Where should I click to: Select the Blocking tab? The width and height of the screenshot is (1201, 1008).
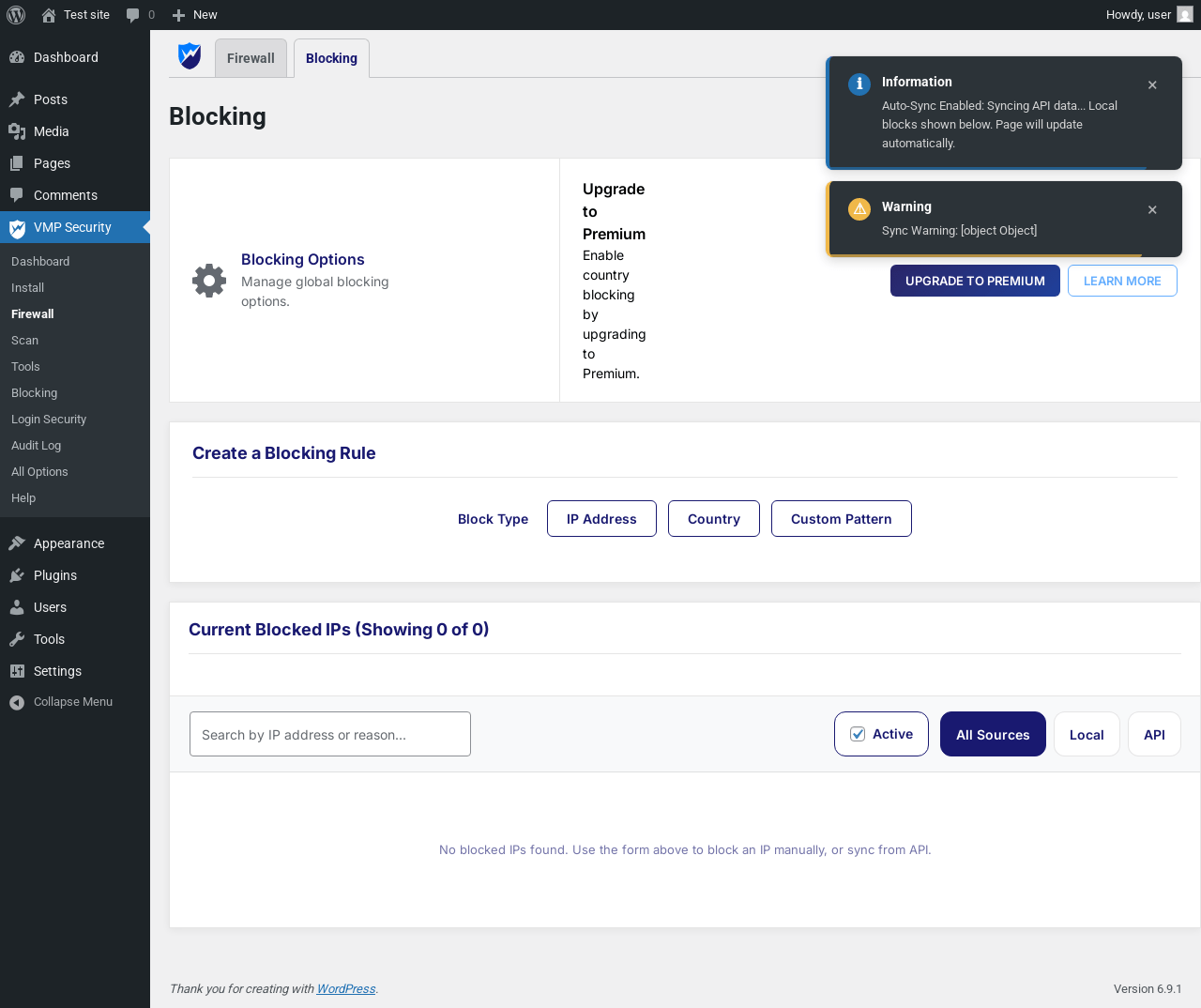coord(331,58)
